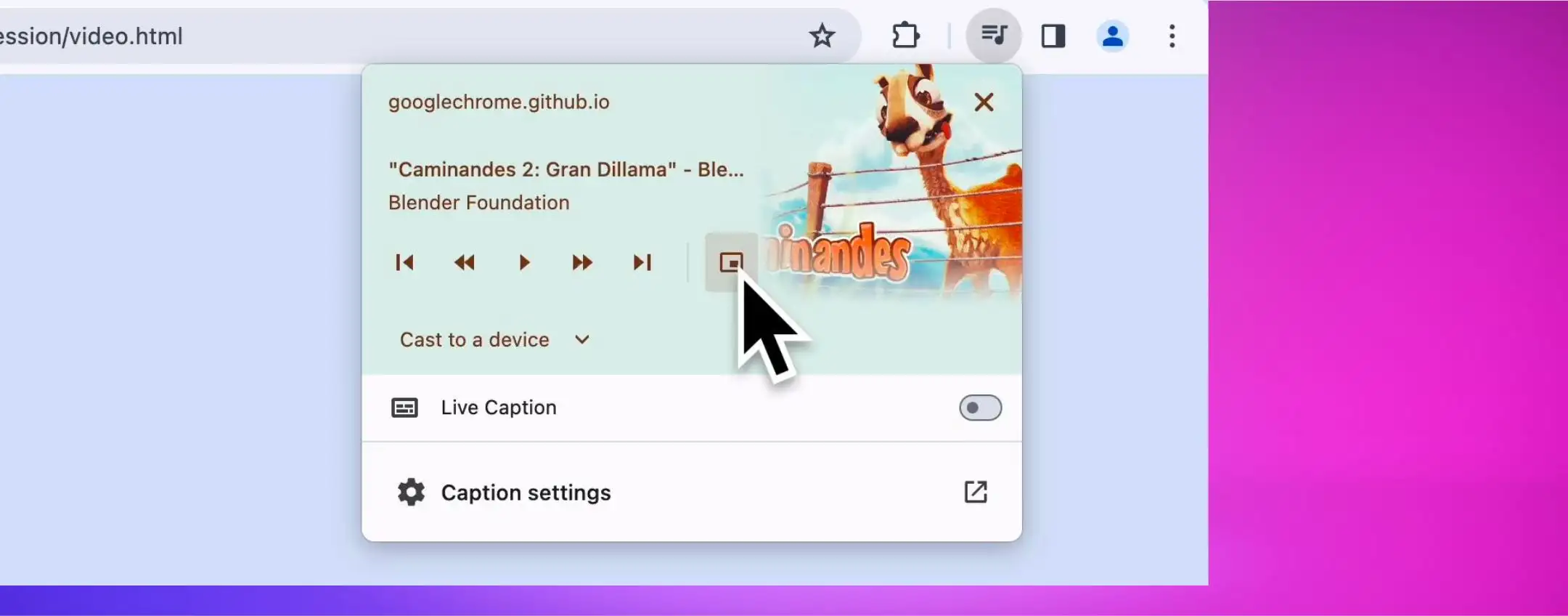
Task: Enter picture-in-picture mode
Action: pos(731,262)
